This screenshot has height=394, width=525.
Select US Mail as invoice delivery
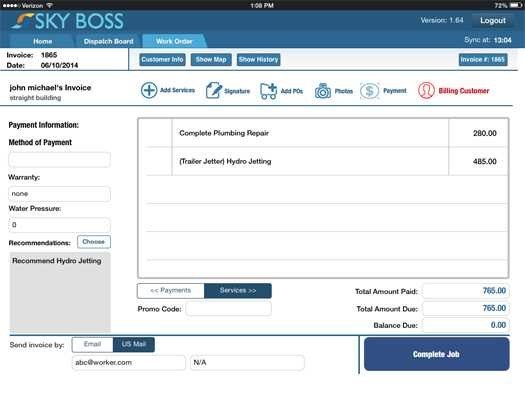click(134, 344)
